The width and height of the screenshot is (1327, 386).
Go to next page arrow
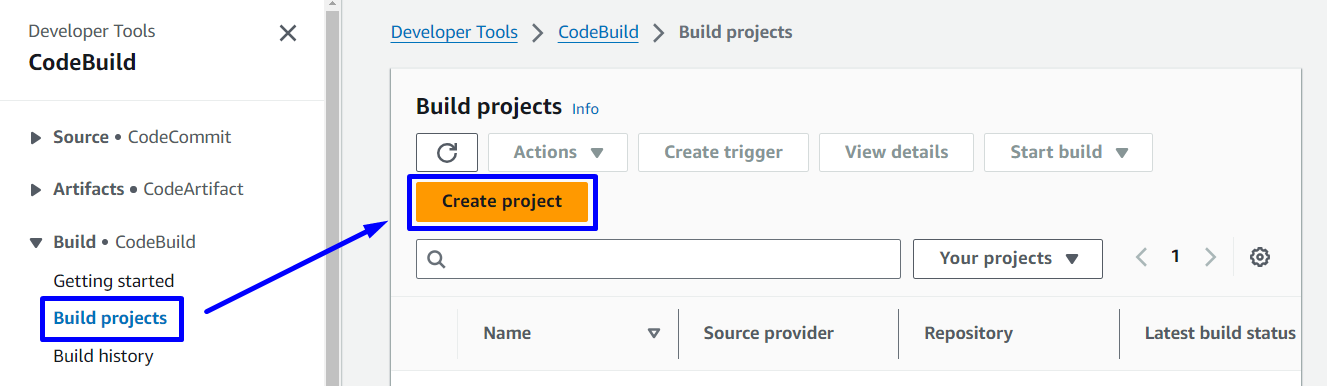1210,258
